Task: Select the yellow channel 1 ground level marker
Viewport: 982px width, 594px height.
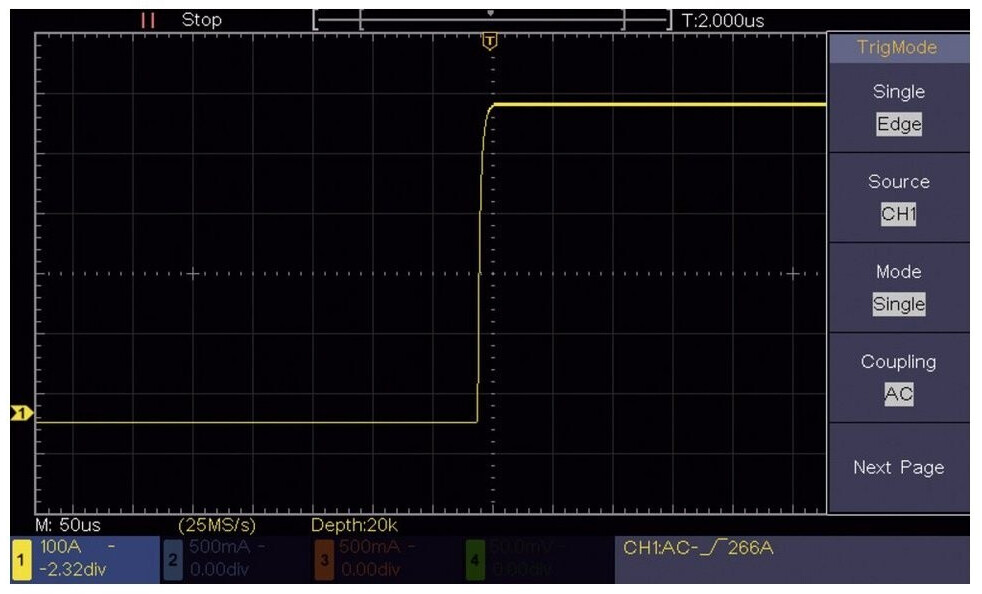Action: coord(21,413)
